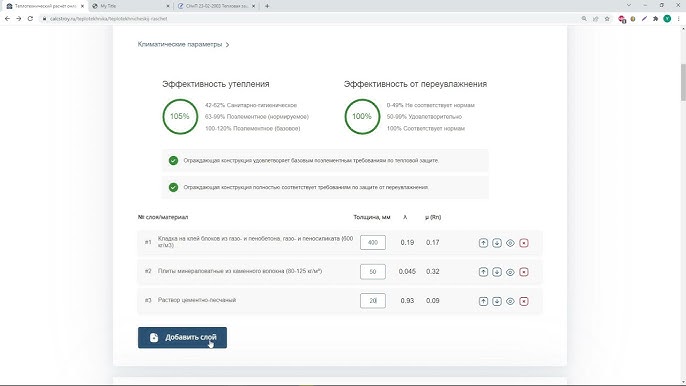Move layer #1 up with arrow icon
686x386 pixels.
483,243
